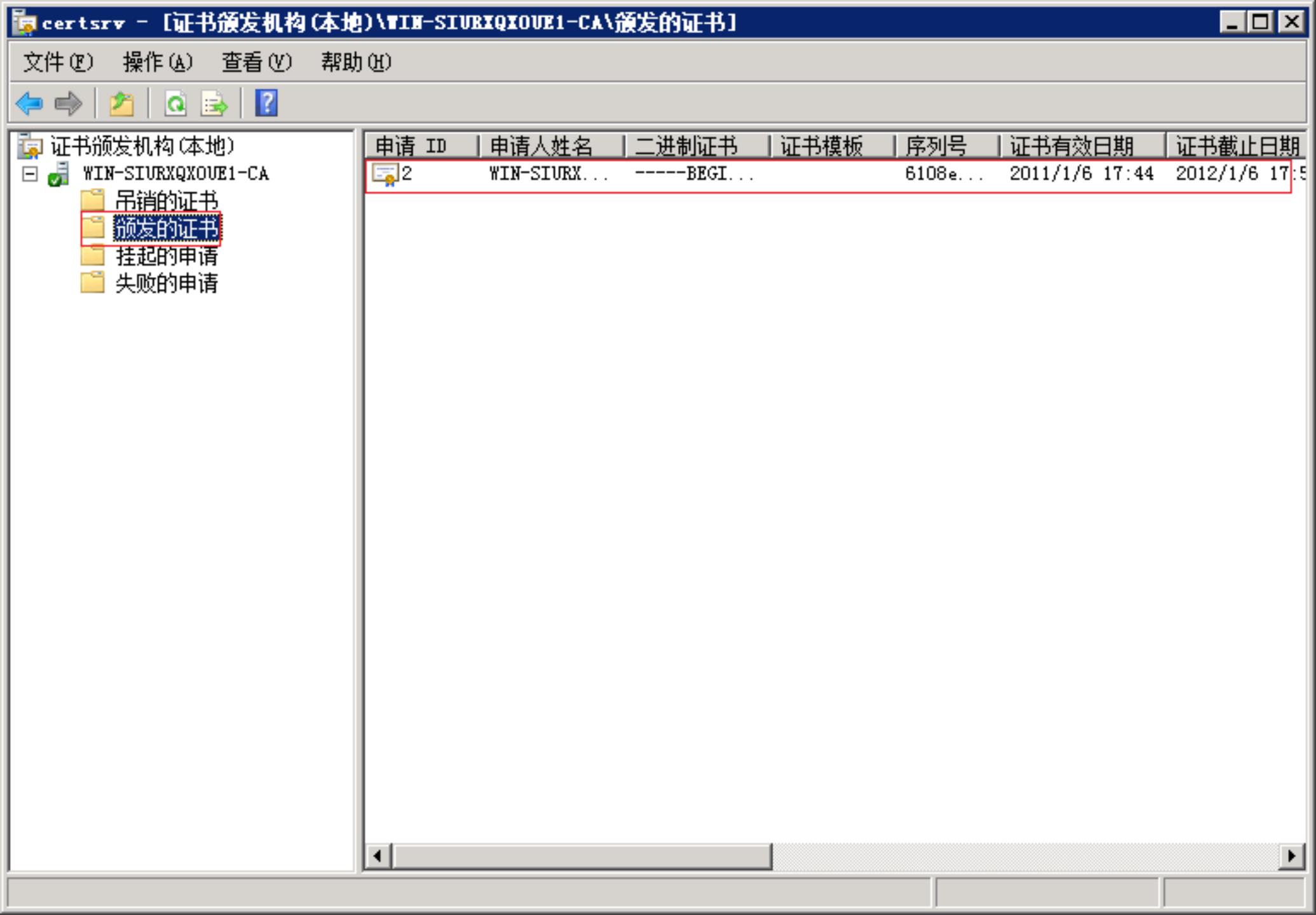The width and height of the screenshot is (1316, 915).
Task: Click the Refresh toolbar icon
Action: click(175, 103)
